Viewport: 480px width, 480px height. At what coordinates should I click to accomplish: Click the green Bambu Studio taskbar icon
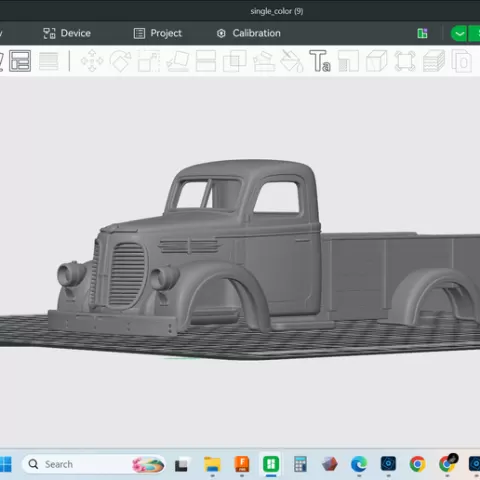click(x=271, y=464)
